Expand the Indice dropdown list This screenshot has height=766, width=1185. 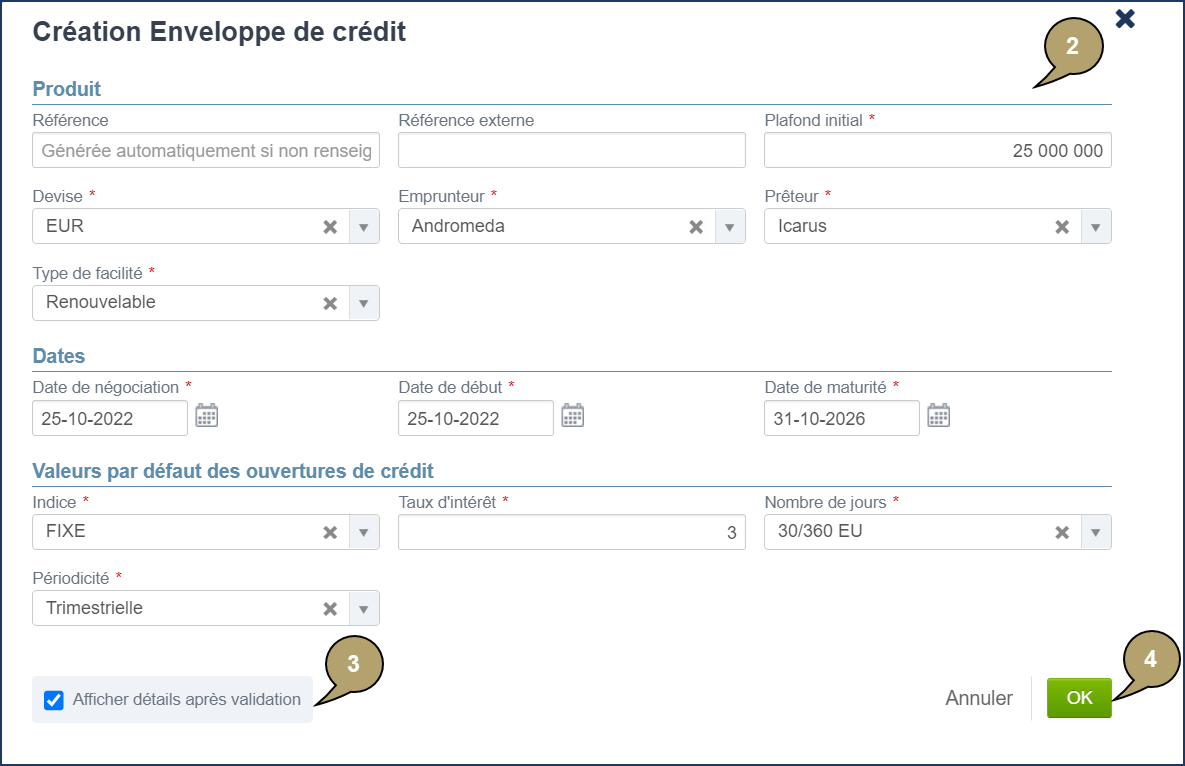364,533
